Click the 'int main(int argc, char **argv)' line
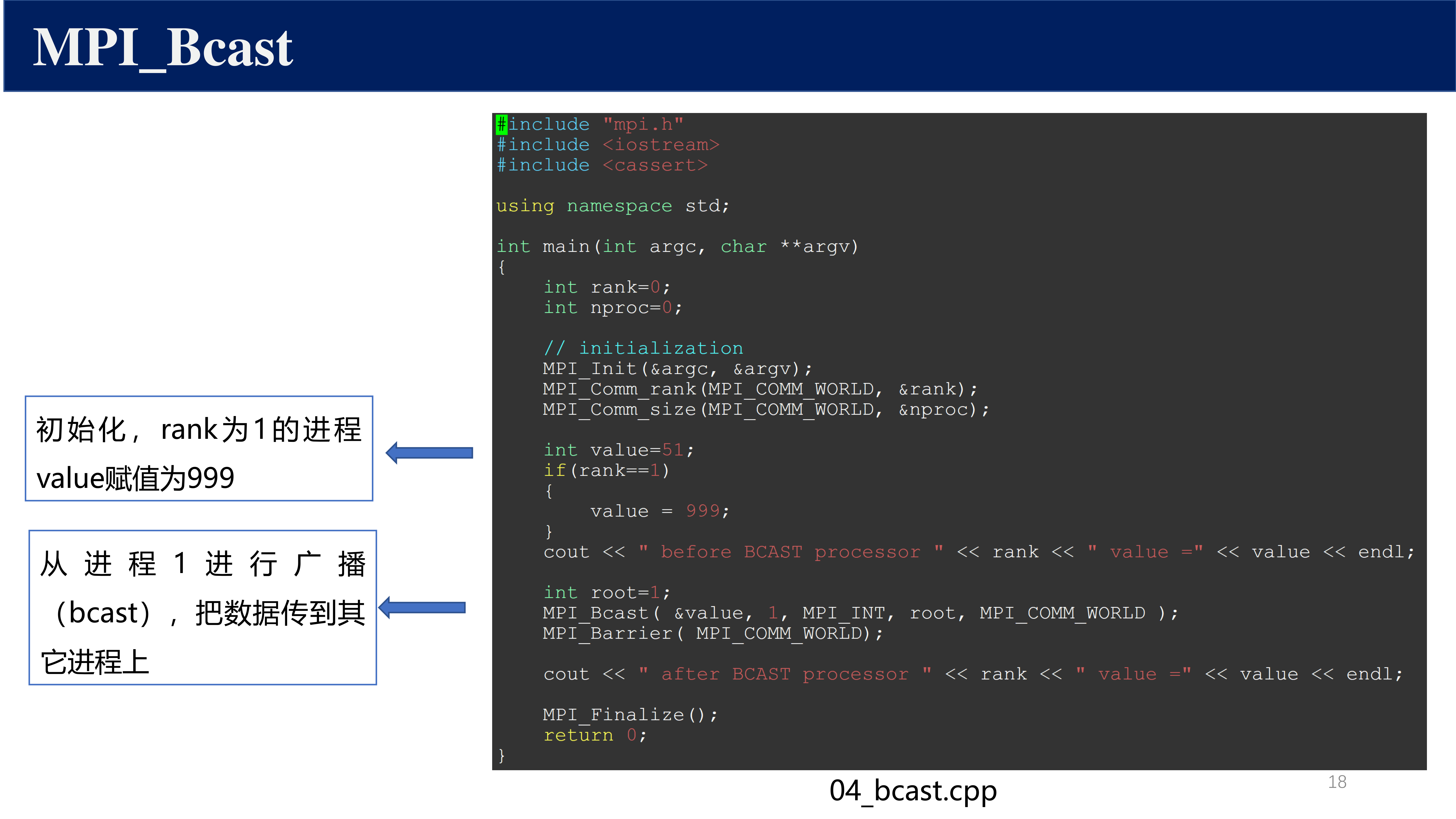Viewport: 1456px width, 819px height. (677, 246)
